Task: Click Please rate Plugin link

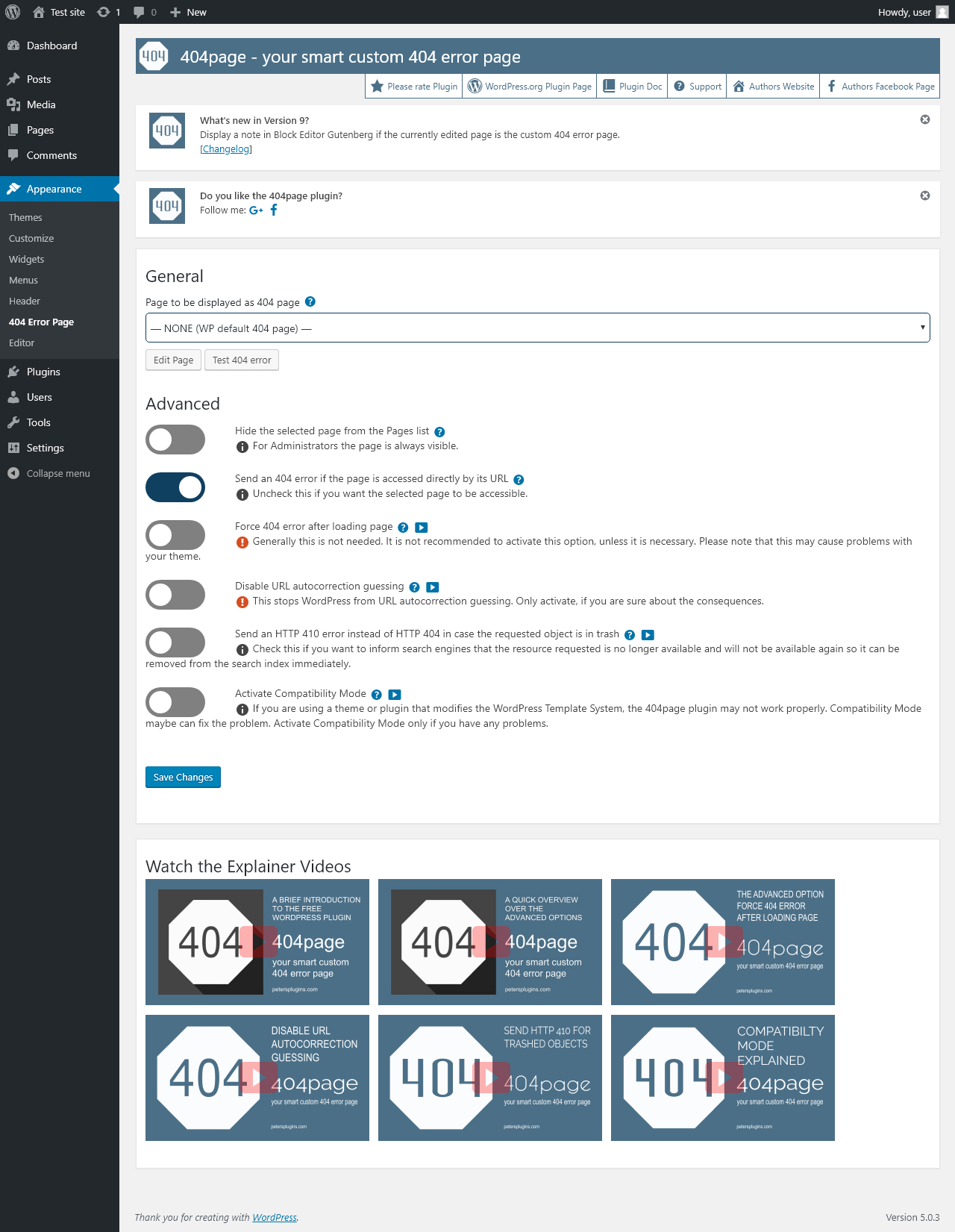Action: [x=414, y=86]
